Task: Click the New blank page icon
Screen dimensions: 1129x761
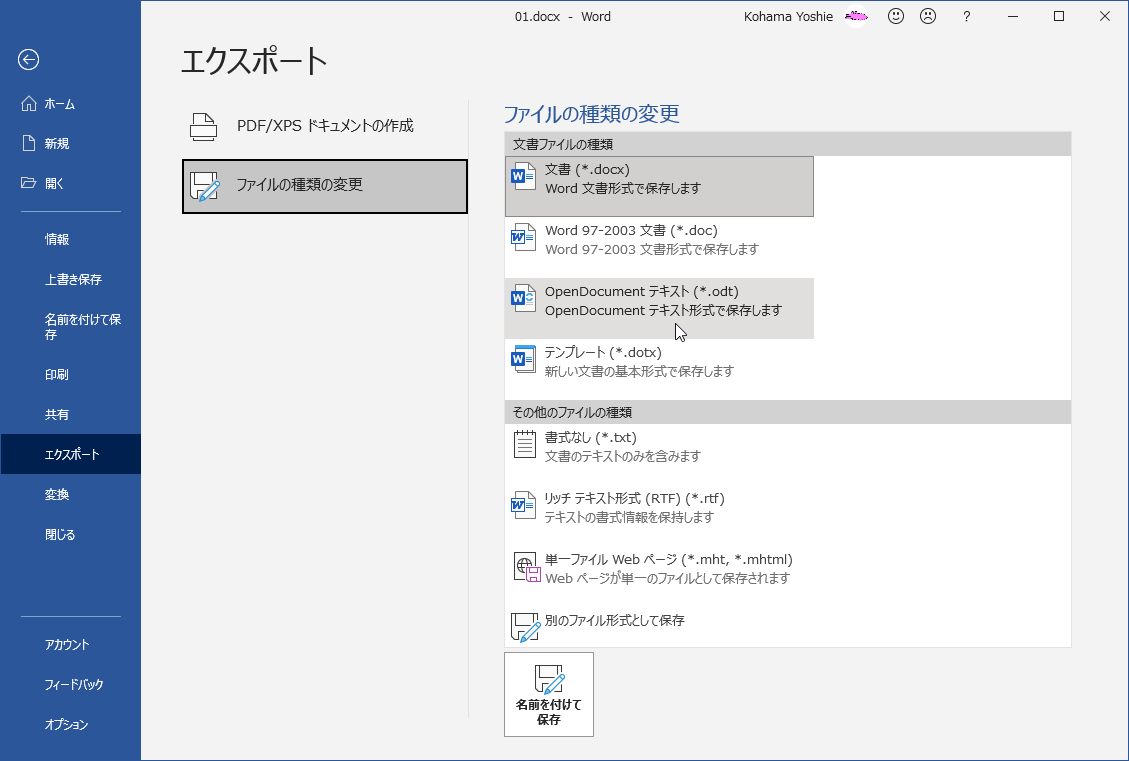Action: click(29, 143)
